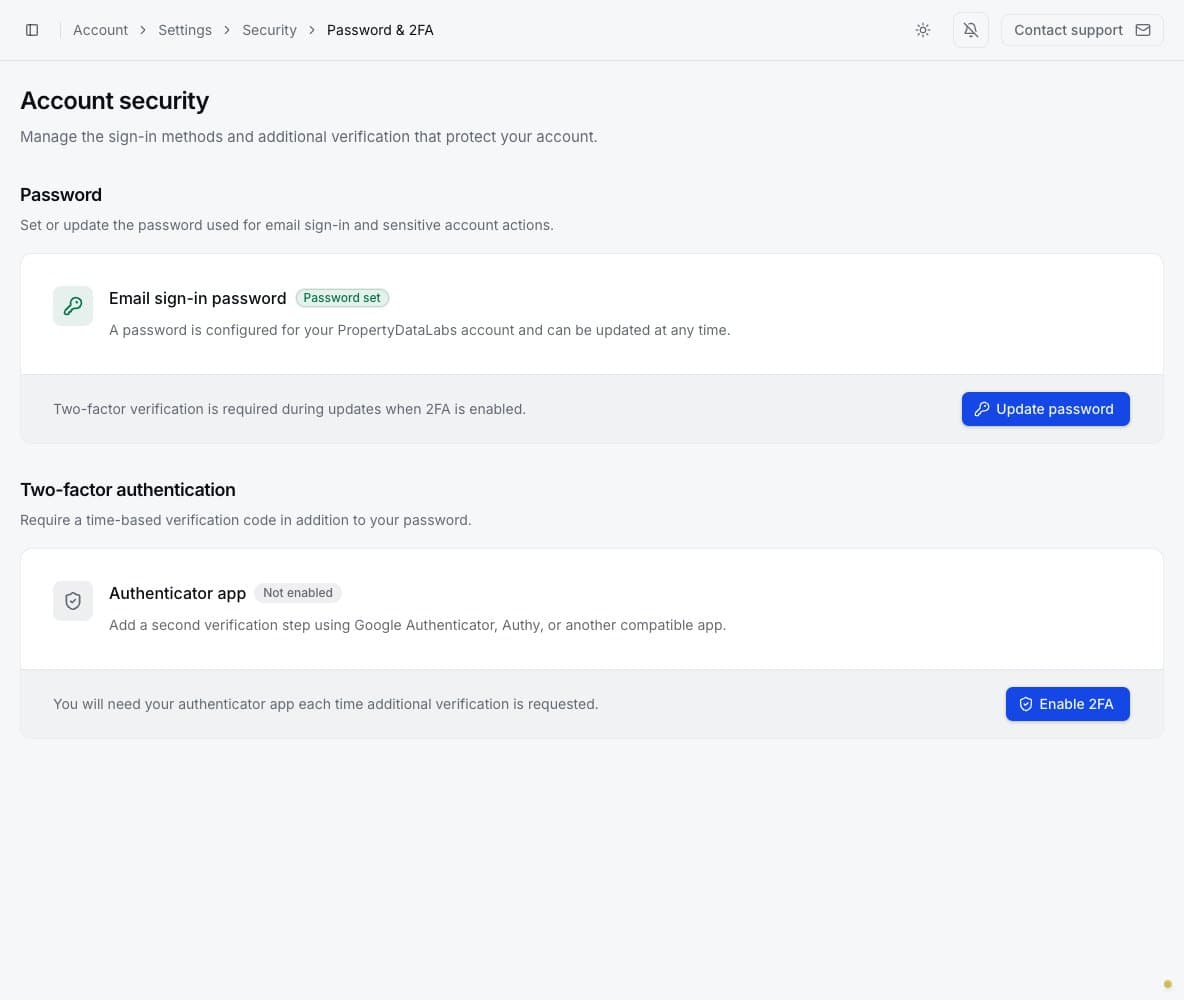
Task: Open Contact support
Action: [x=1081, y=30]
